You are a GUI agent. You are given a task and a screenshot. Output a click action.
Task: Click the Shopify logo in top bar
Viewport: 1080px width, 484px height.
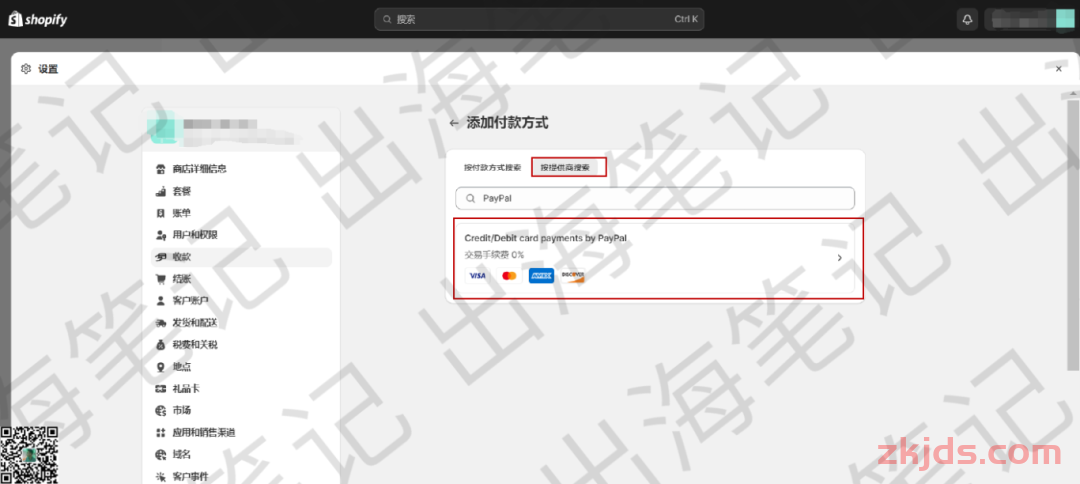point(37,19)
